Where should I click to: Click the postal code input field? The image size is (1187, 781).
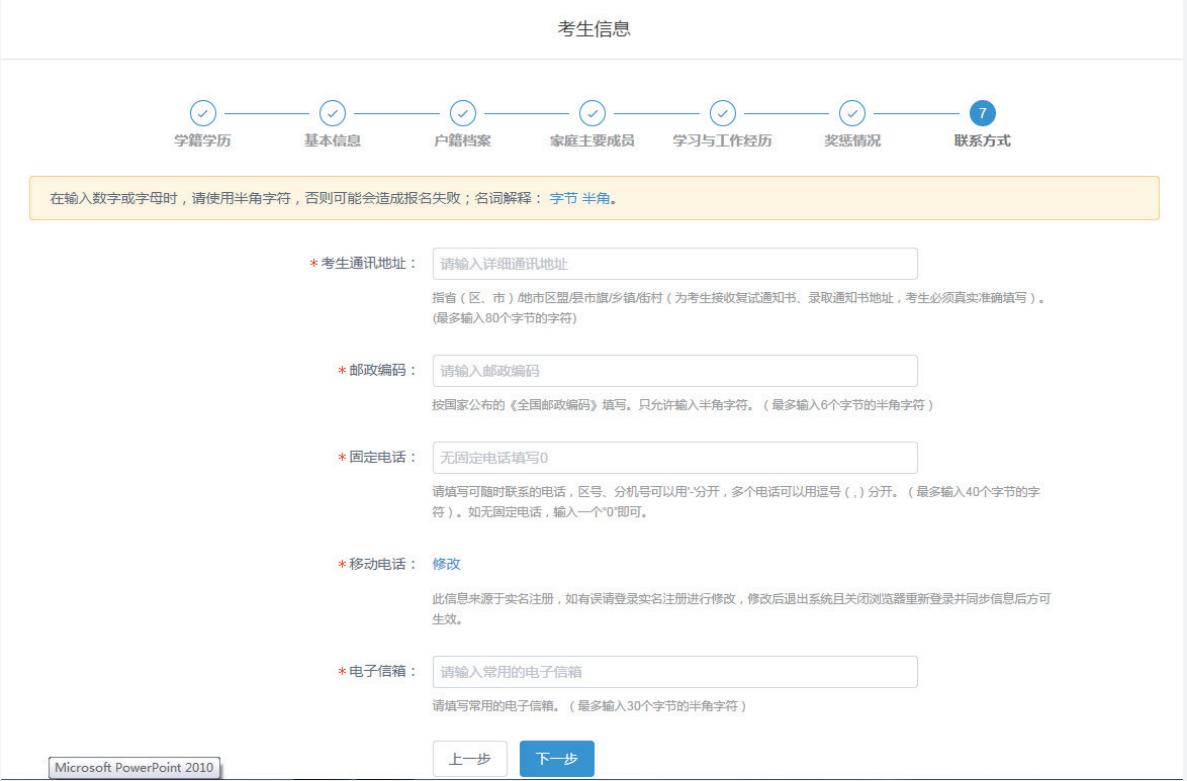coord(676,370)
